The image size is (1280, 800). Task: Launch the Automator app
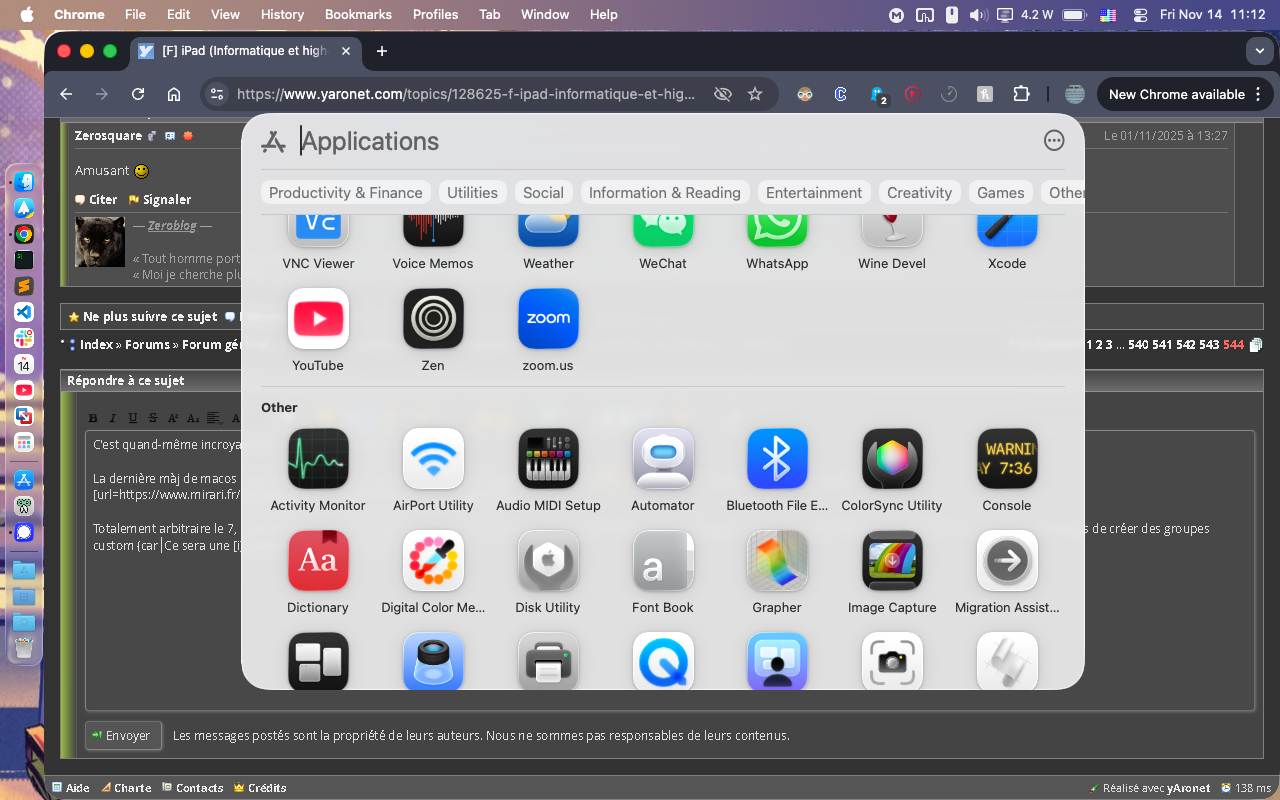click(663, 459)
